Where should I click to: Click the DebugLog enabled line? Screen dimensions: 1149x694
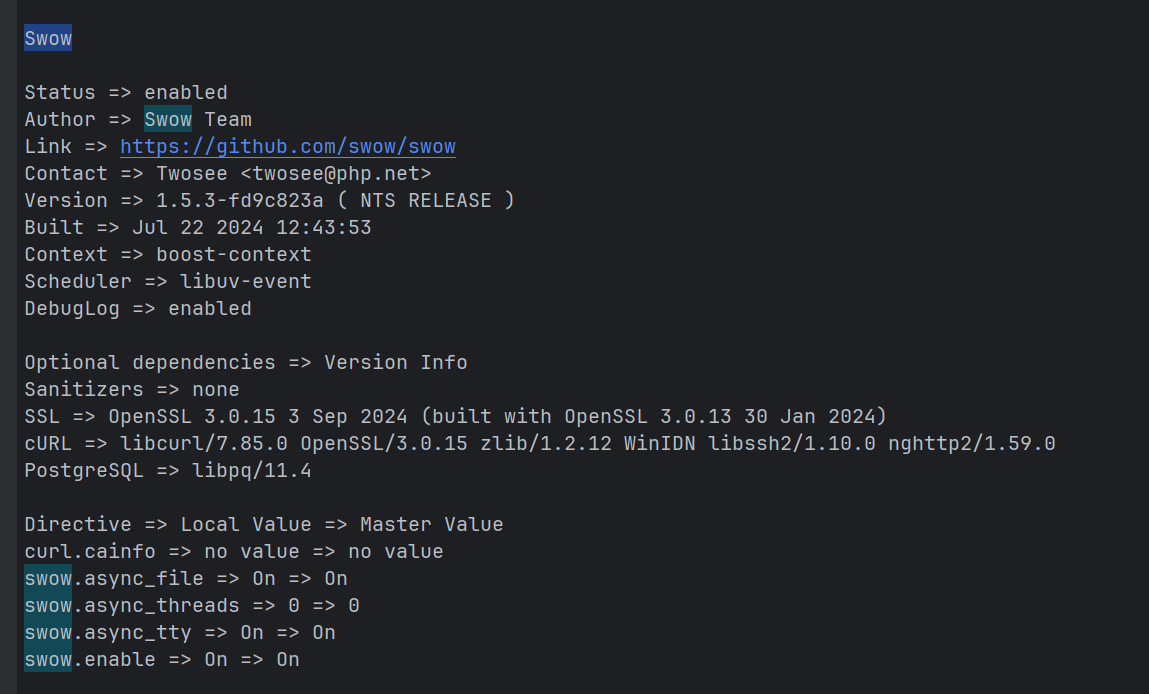[138, 309]
